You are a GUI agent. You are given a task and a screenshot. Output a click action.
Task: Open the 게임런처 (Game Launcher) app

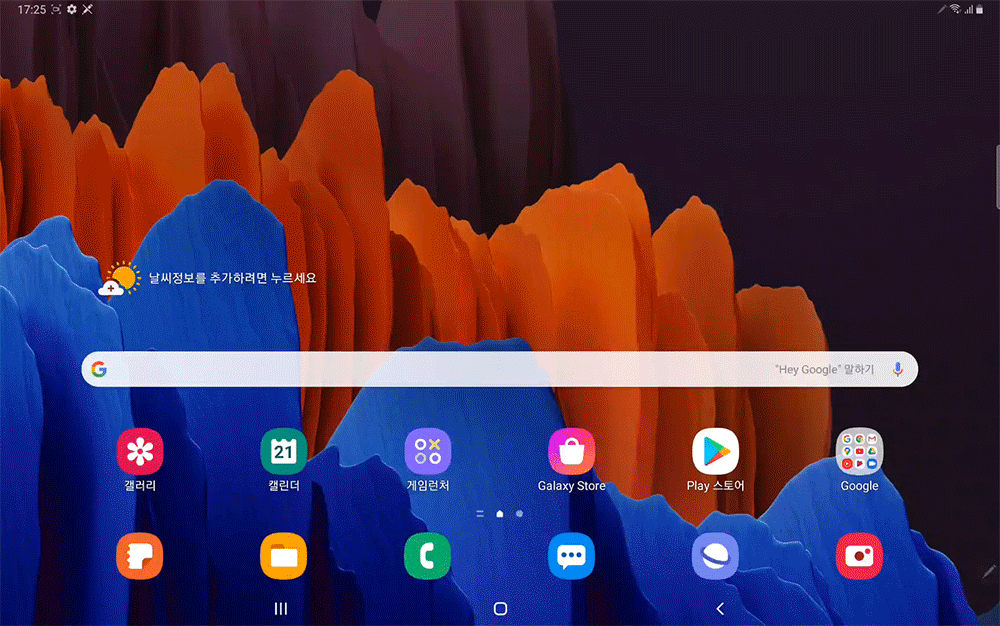tap(428, 452)
